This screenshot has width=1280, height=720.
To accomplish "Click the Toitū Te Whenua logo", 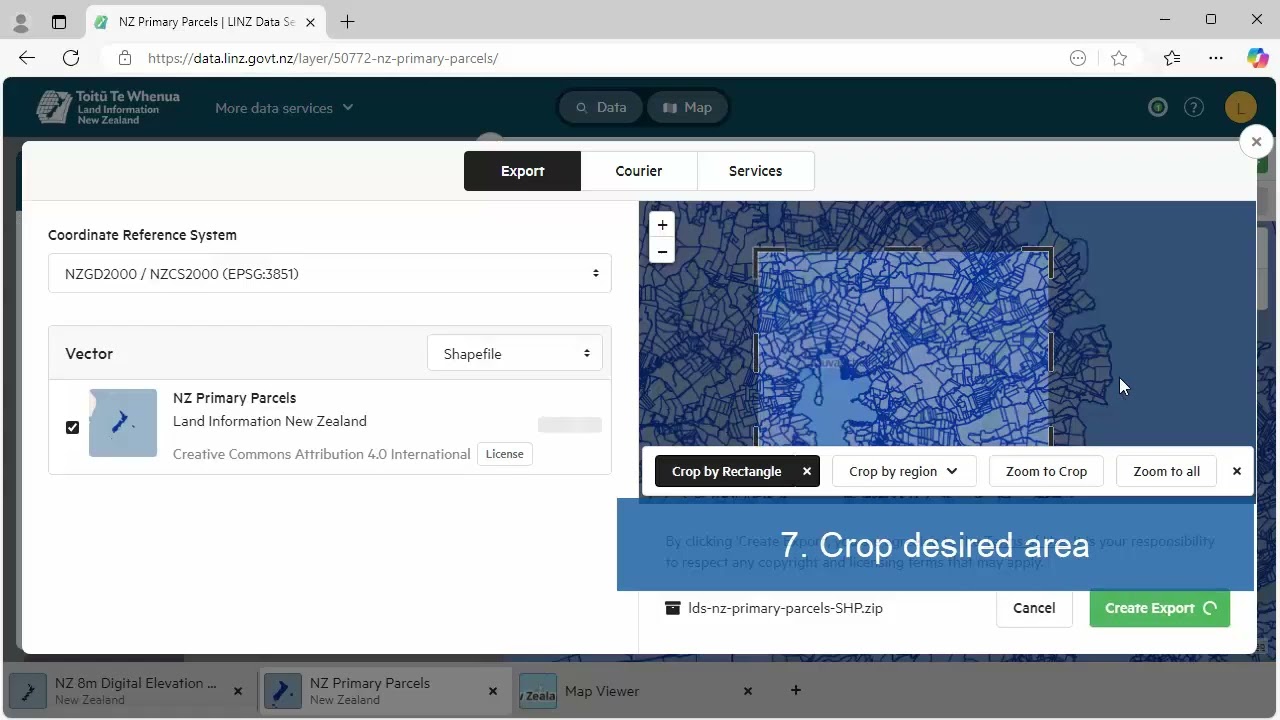I will tap(108, 107).
